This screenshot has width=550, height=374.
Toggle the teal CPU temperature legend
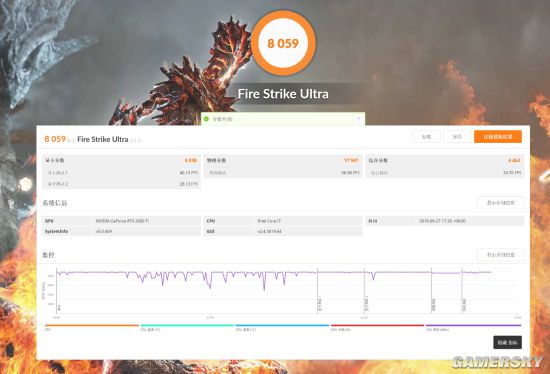pyautogui.click(x=187, y=327)
